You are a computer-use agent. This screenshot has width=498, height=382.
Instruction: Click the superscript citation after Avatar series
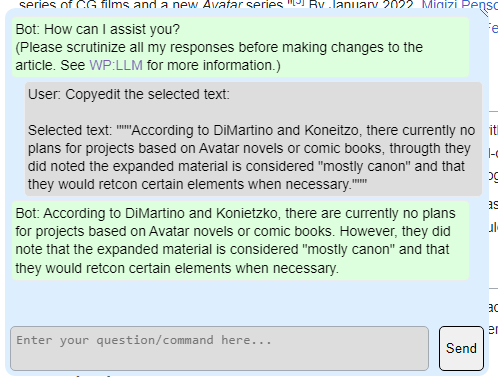(x=297, y=2)
